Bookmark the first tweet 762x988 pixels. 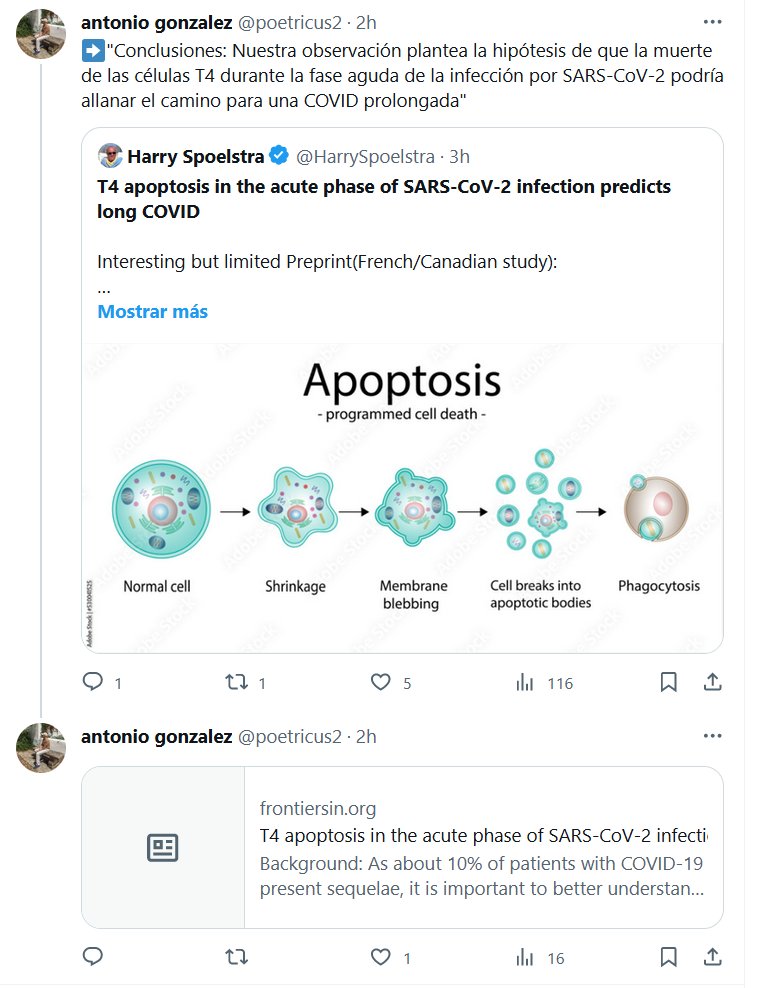(669, 682)
